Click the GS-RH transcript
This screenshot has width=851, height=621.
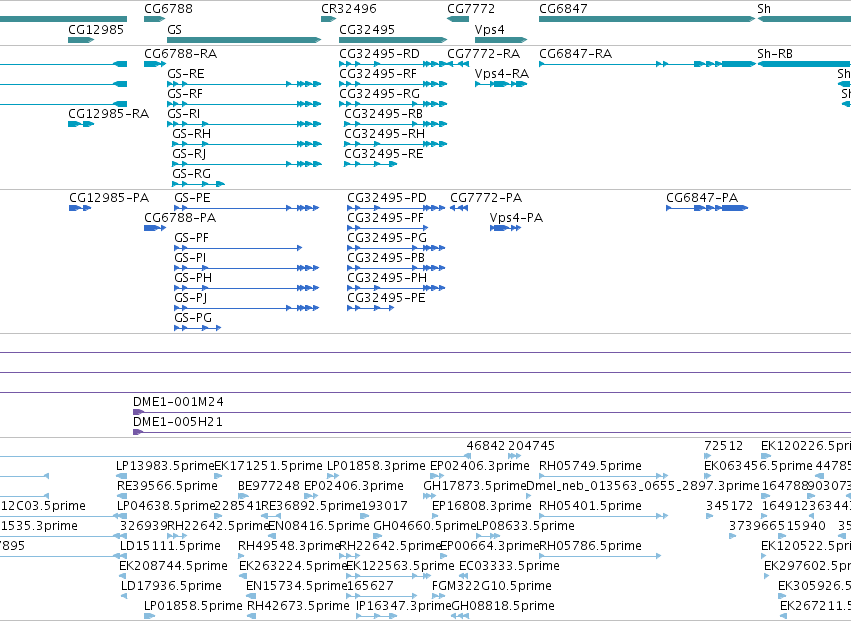click(247, 144)
